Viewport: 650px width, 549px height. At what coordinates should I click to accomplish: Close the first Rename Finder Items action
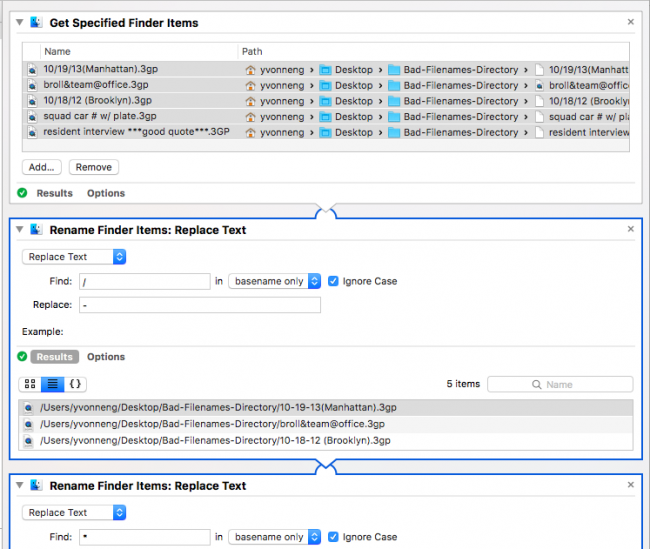tap(630, 229)
